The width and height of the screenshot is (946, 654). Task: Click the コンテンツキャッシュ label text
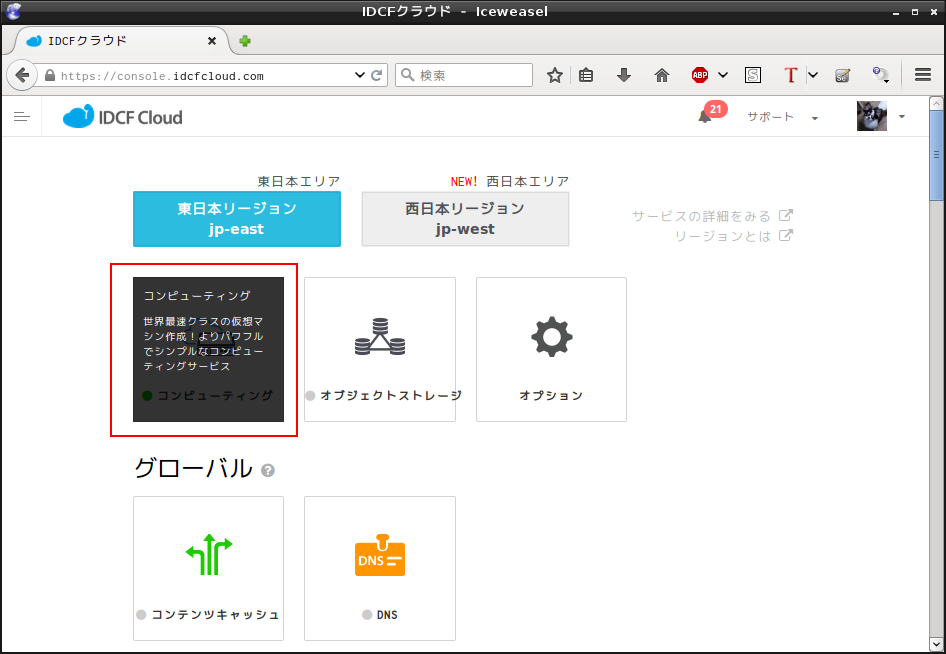click(x=215, y=615)
